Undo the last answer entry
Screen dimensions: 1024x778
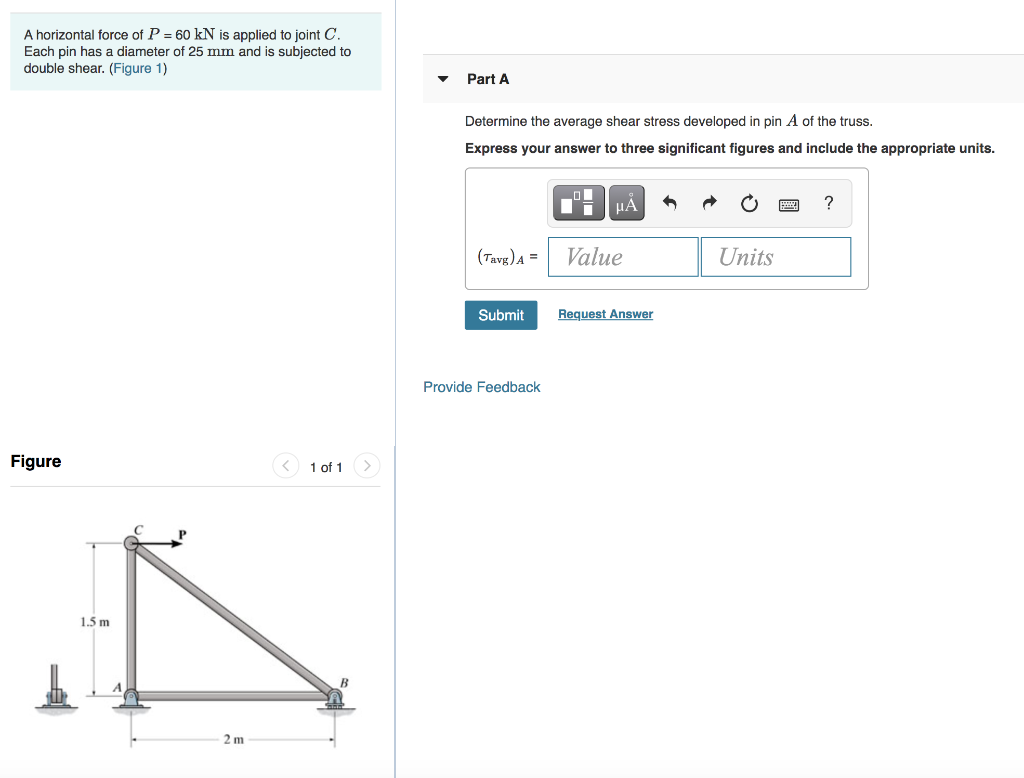668,202
